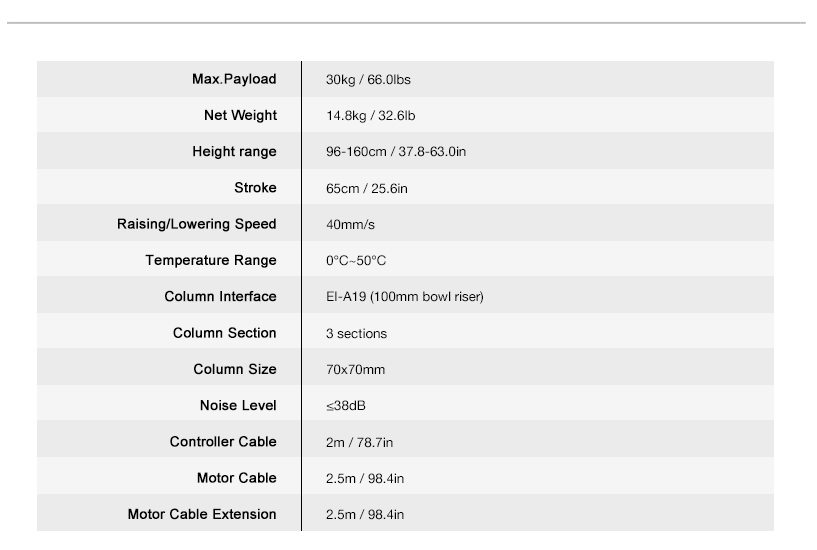Click the Motor Cable Extension label

tap(202, 514)
